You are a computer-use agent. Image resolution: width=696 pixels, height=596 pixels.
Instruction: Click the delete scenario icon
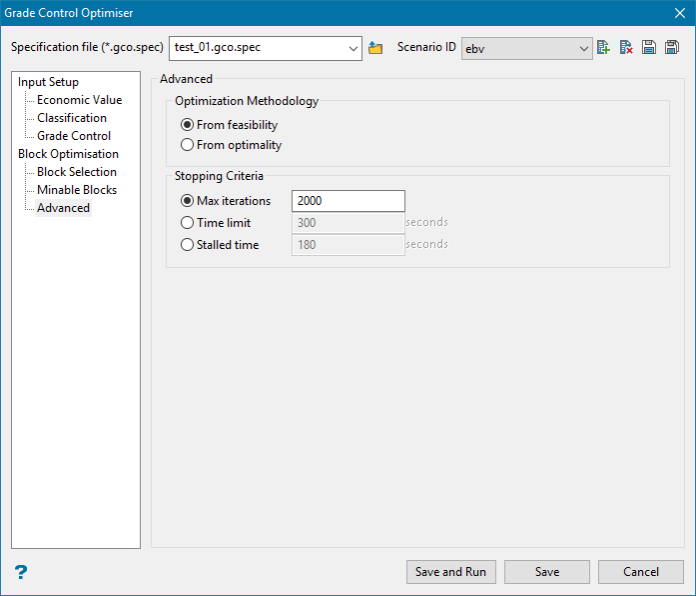point(626,47)
